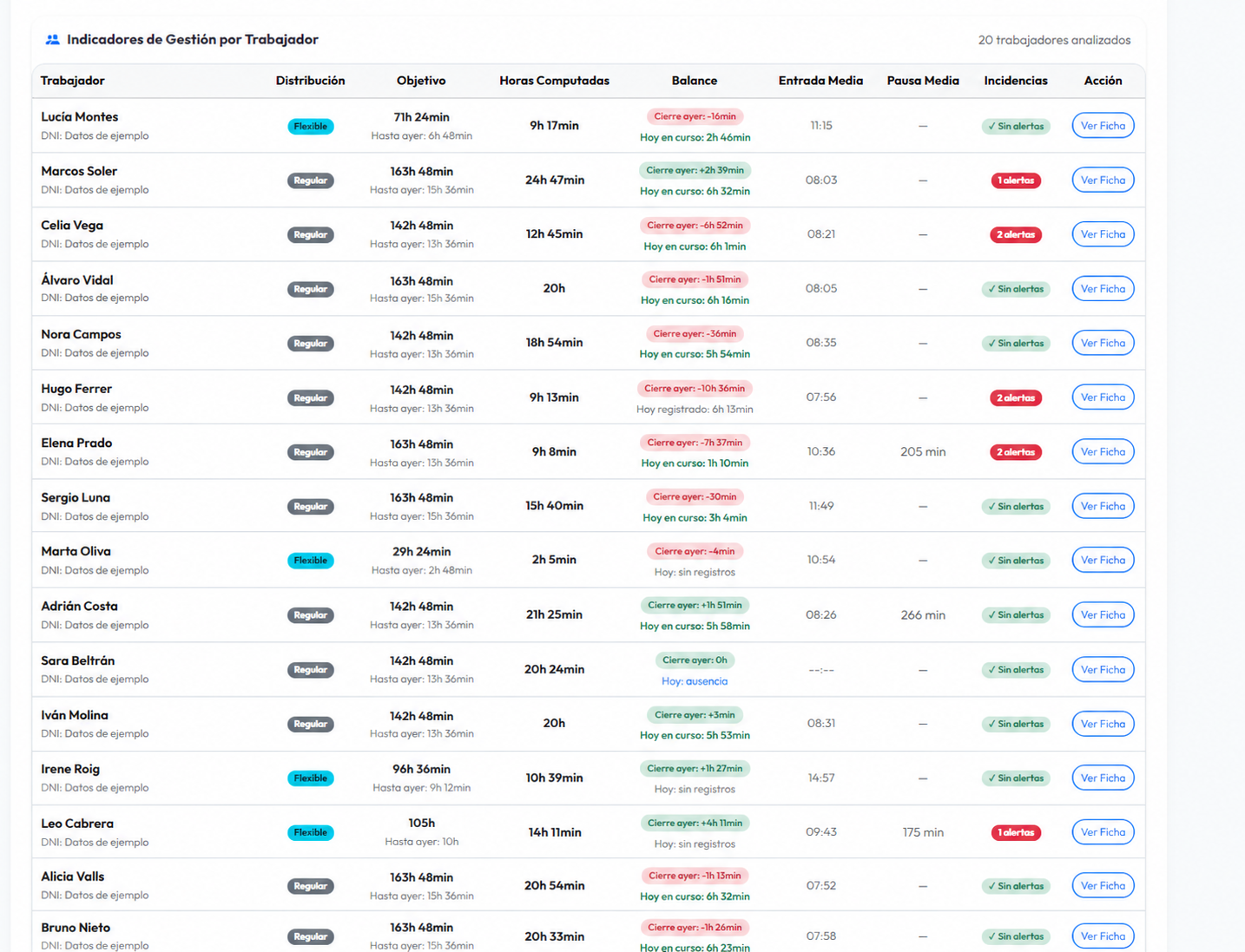The image size is (1245, 952).
Task: View Elena Prado's ficha
Action: (1103, 452)
